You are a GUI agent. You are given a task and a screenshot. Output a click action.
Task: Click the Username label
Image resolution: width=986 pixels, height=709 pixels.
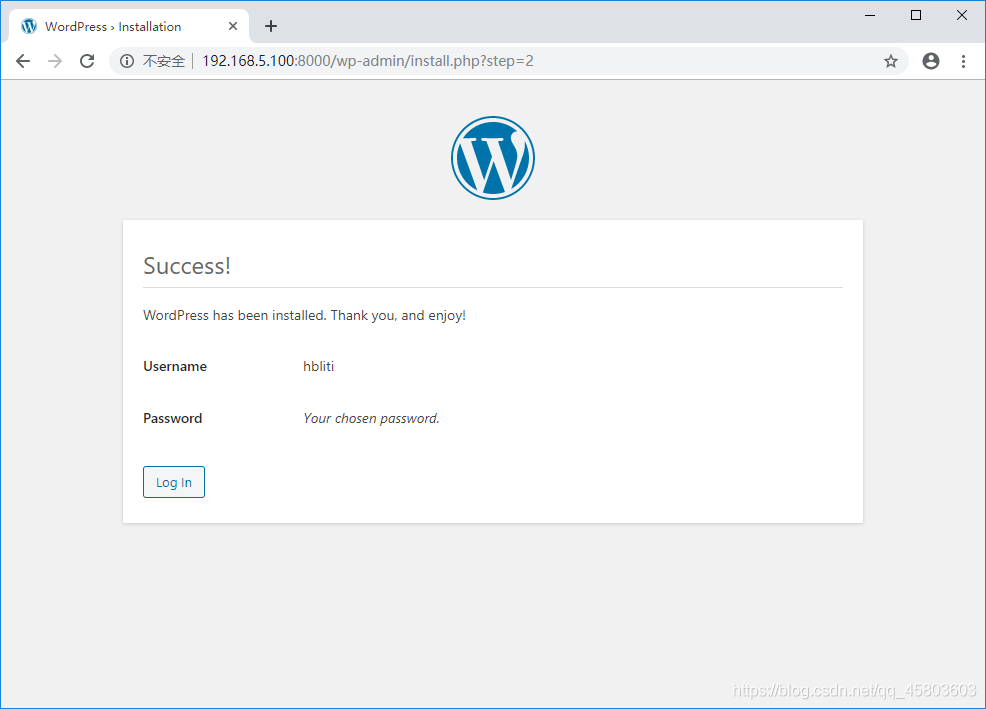pos(175,366)
